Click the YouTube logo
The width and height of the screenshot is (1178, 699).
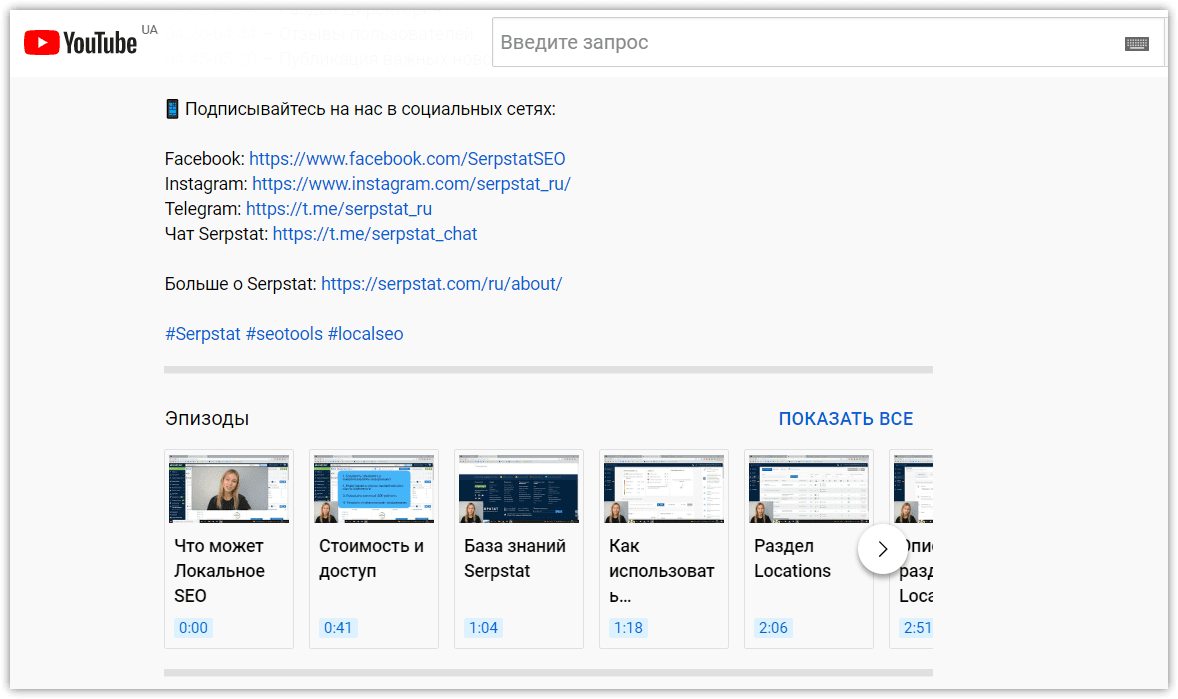click(x=80, y=43)
